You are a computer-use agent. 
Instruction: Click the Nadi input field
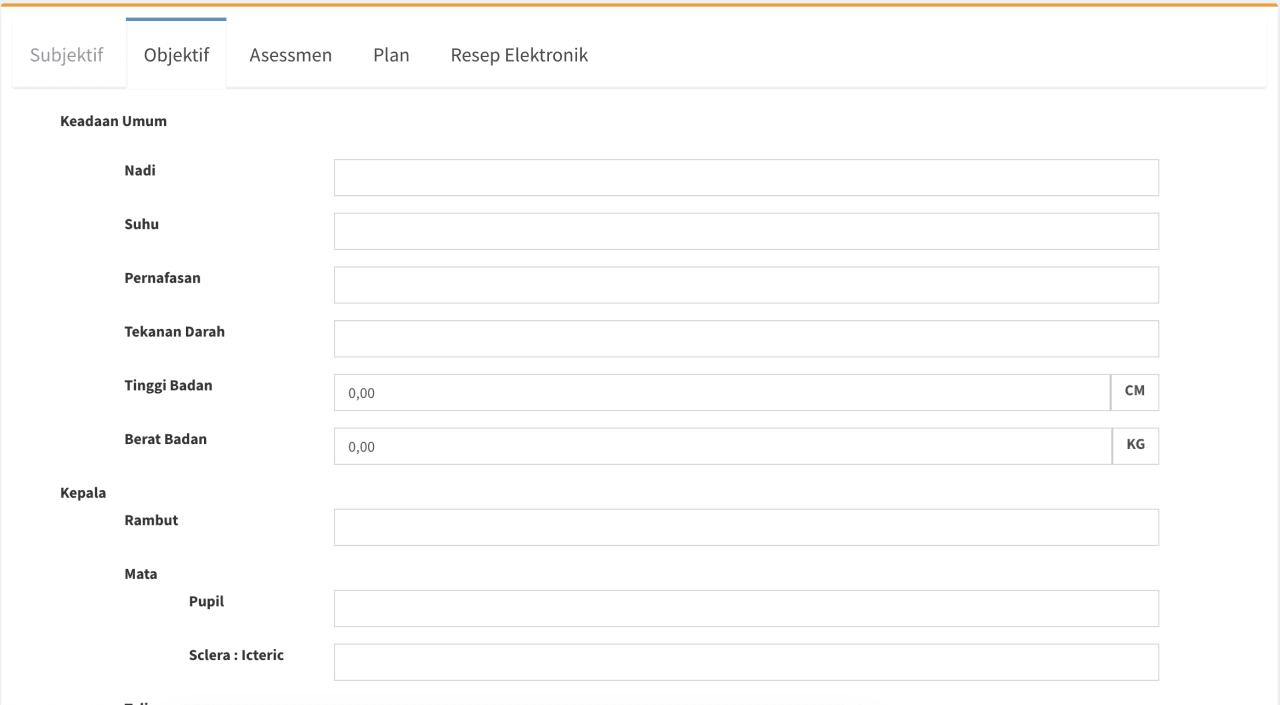(746, 177)
